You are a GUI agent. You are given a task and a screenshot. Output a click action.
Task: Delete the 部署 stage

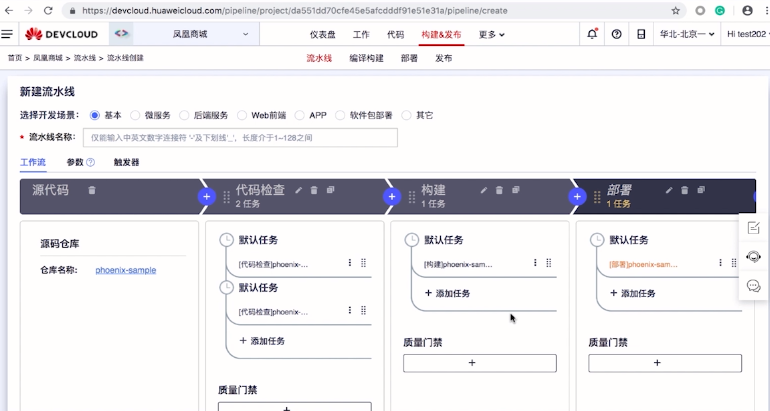pyautogui.click(x=685, y=190)
